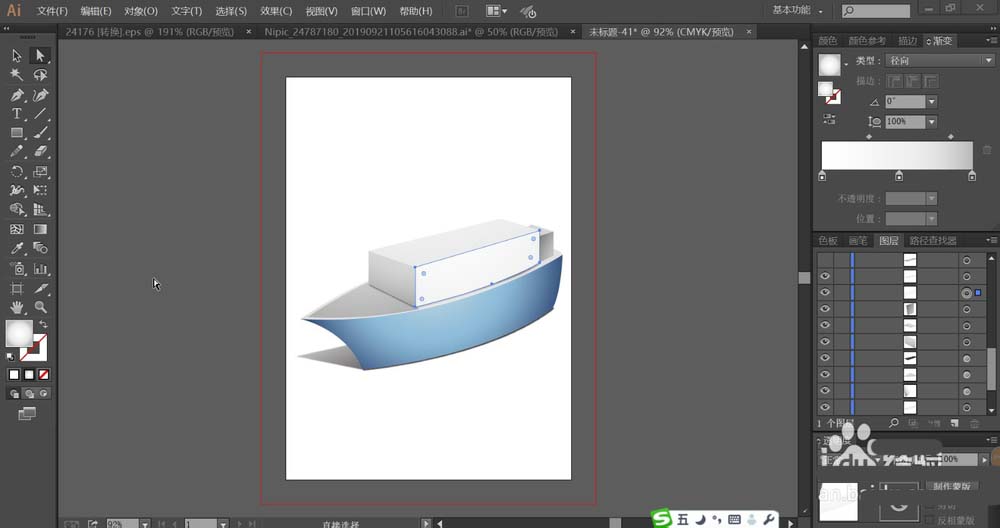The width and height of the screenshot is (1000, 528).
Task: Select the Artboard tool
Action: tap(17, 288)
